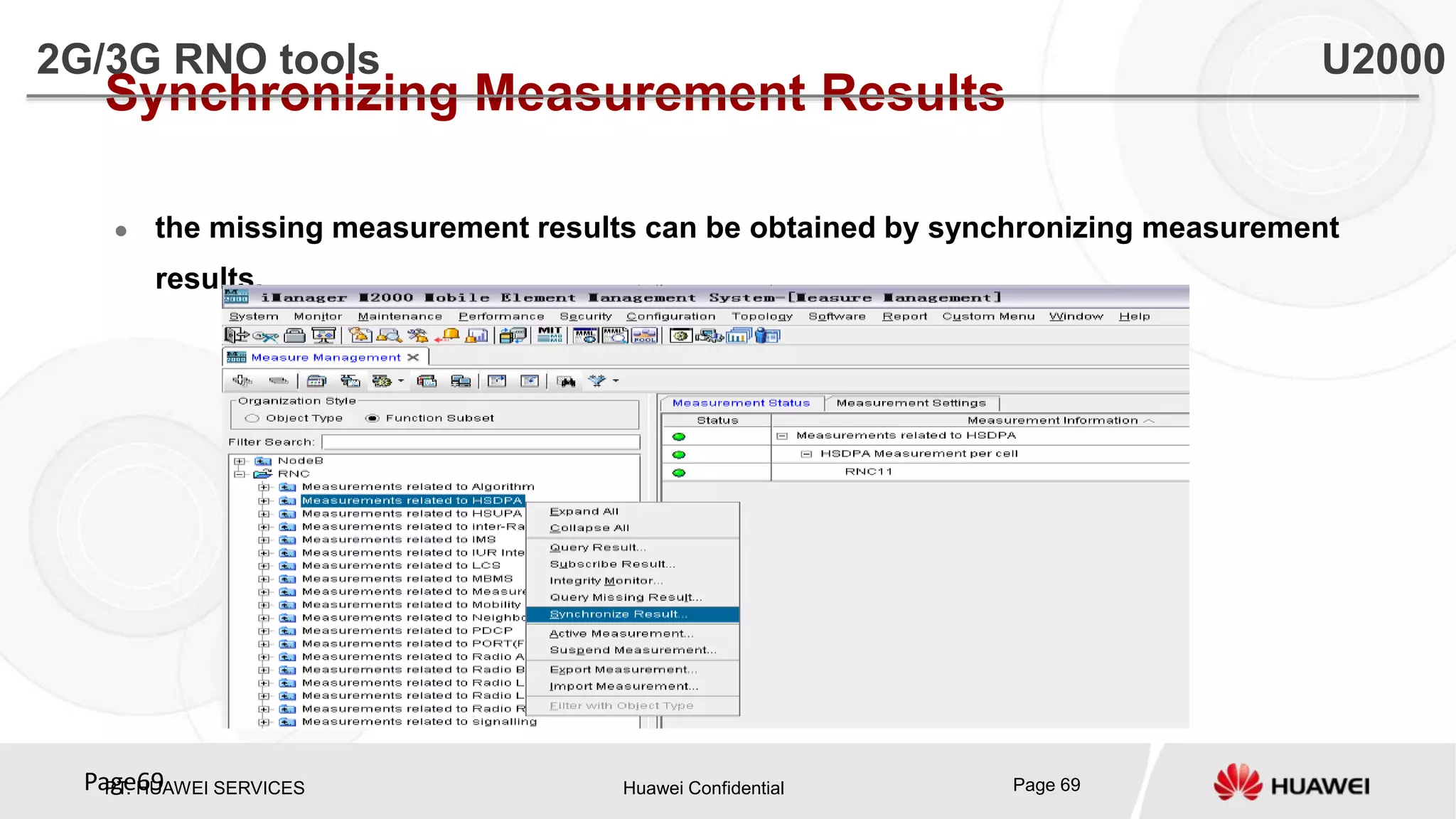Click the alarm bell with red arrow icon
The image size is (1456, 819).
[447, 336]
